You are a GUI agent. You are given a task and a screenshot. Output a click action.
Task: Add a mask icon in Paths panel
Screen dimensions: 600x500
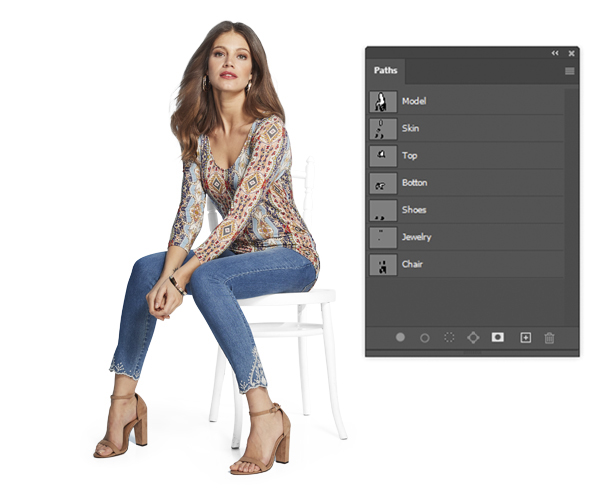point(497,337)
